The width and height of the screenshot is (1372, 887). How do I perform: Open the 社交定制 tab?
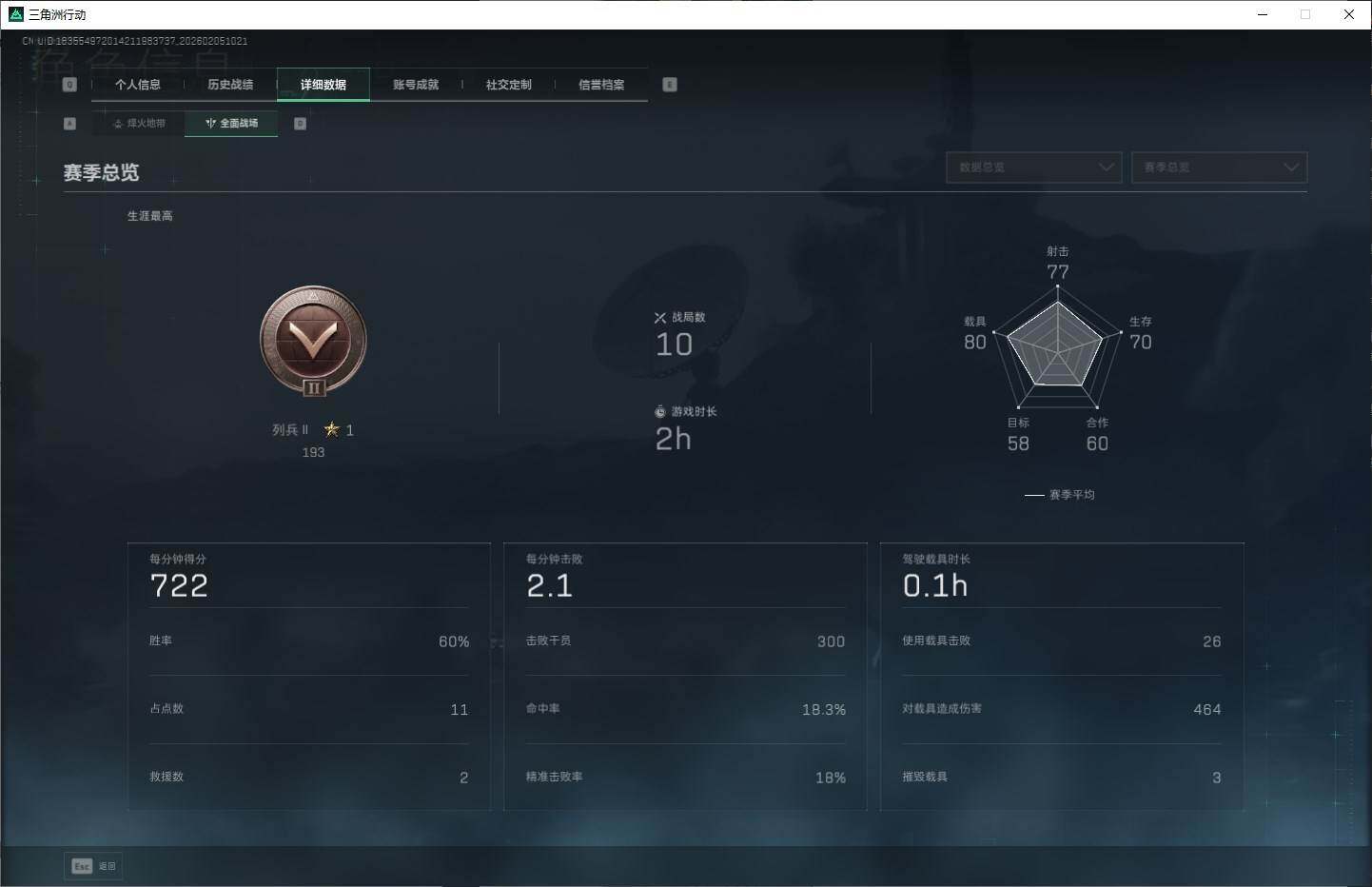[509, 85]
